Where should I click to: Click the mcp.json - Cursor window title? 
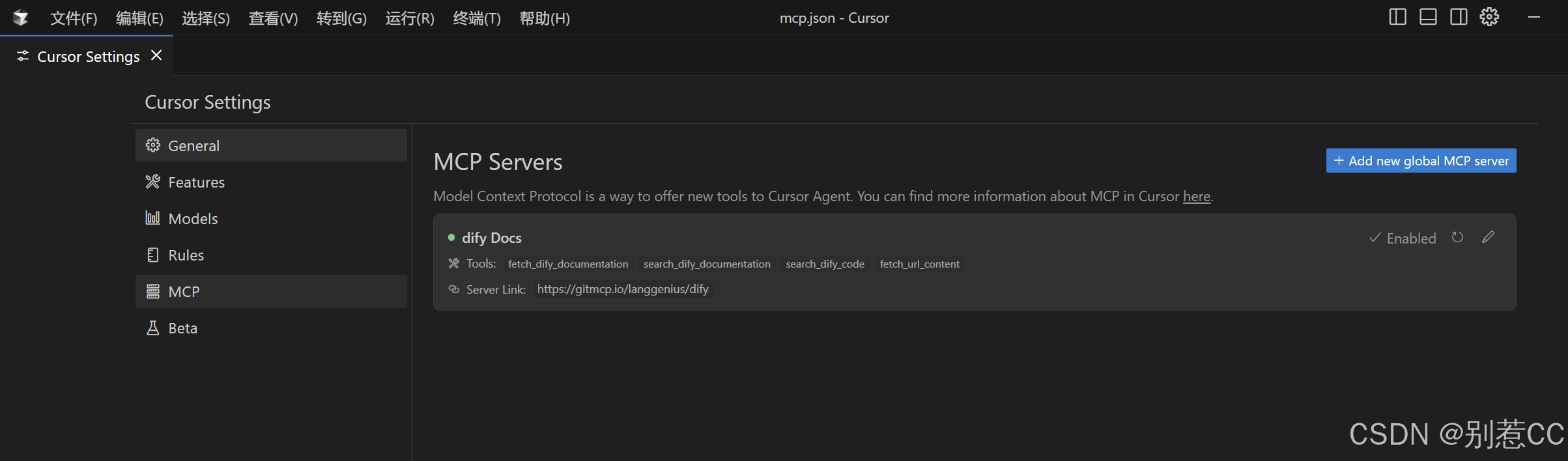coord(834,18)
